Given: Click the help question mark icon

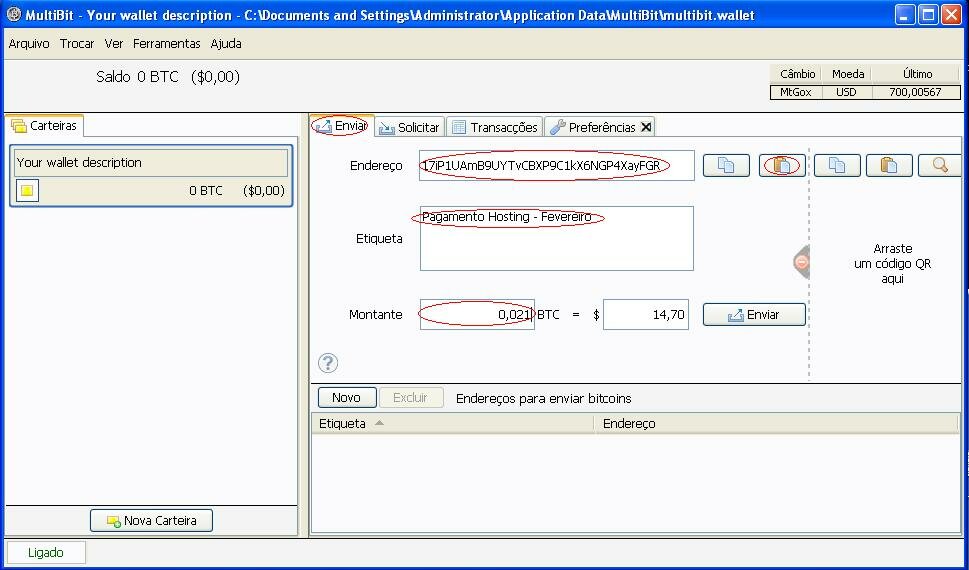Looking at the screenshot, I should click(328, 363).
